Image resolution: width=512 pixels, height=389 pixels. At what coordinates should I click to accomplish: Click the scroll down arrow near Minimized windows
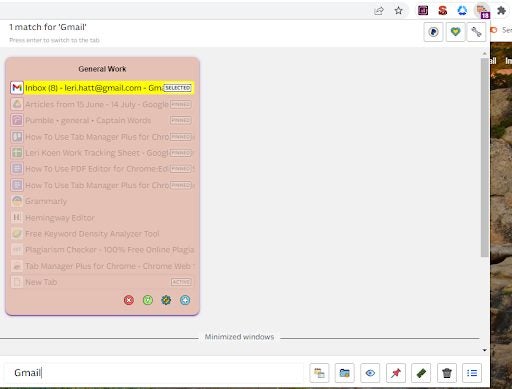point(484,350)
